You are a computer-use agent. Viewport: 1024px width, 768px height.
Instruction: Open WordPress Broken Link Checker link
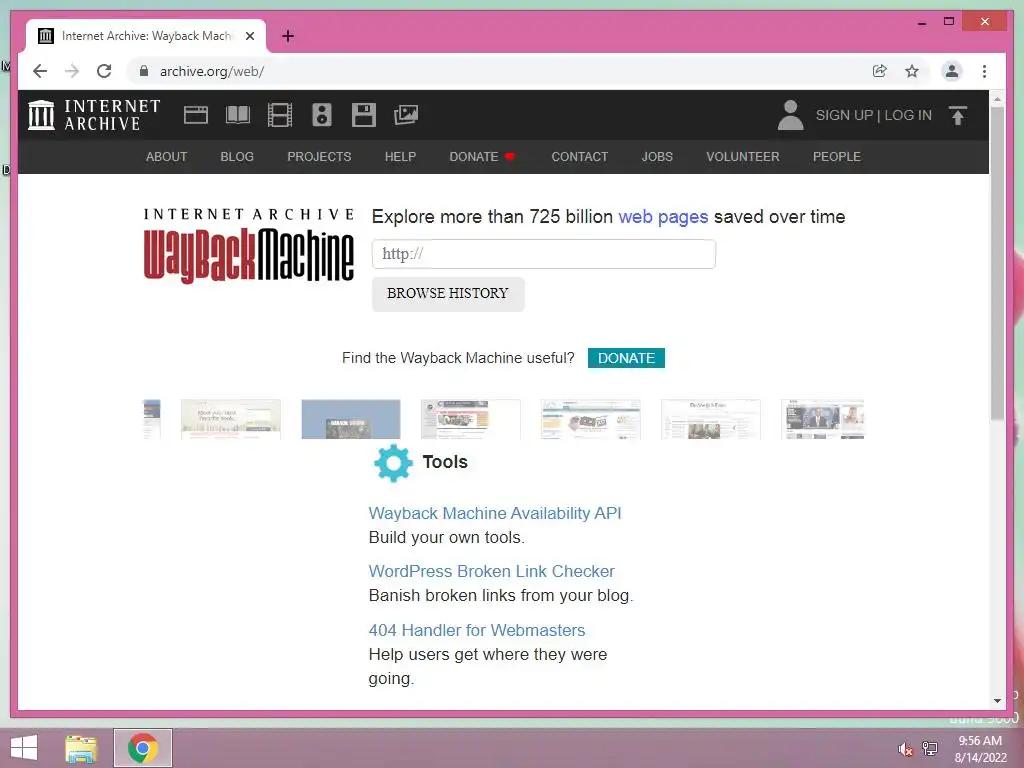pos(492,571)
